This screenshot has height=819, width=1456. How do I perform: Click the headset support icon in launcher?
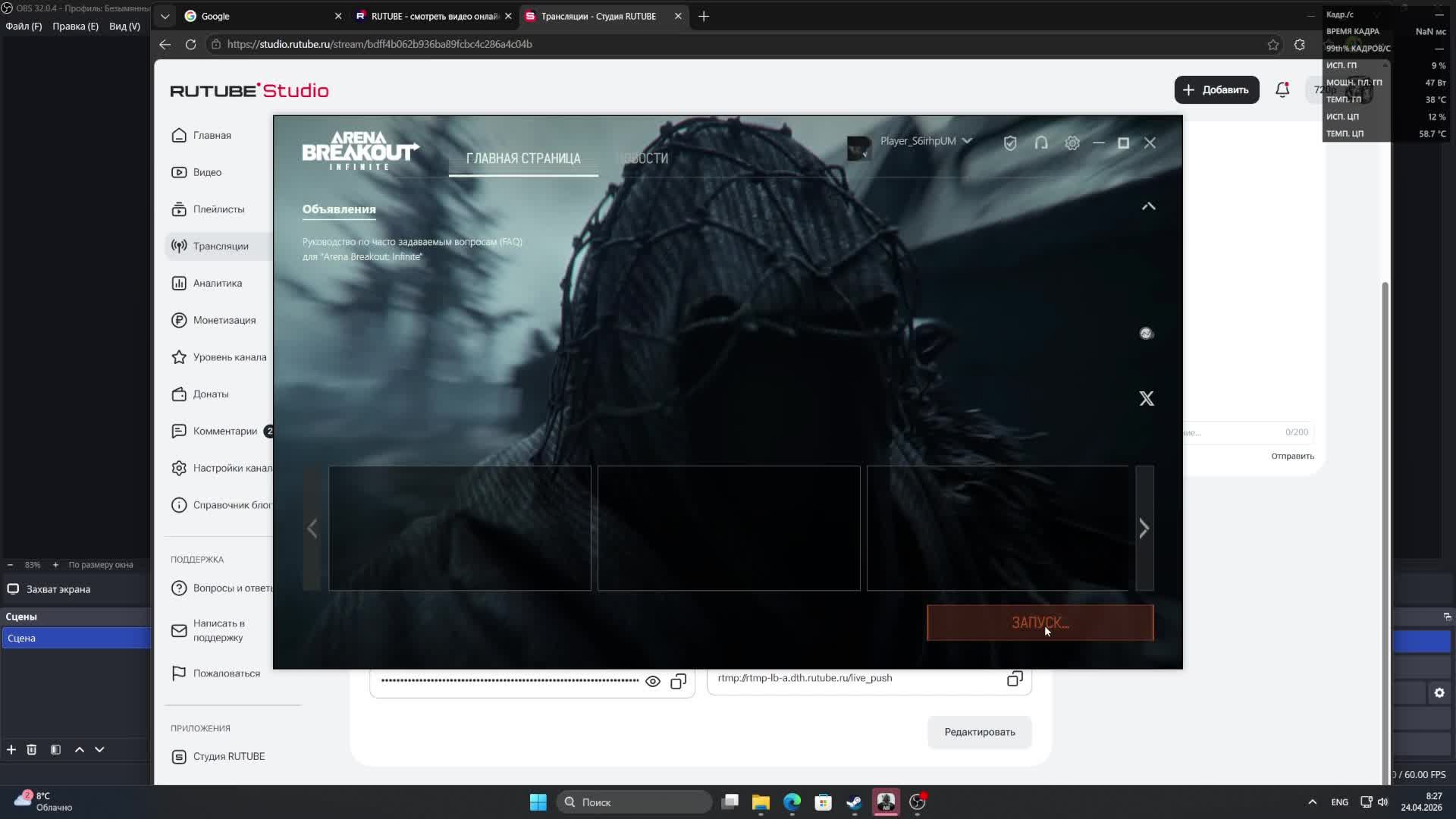pyautogui.click(x=1041, y=143)
